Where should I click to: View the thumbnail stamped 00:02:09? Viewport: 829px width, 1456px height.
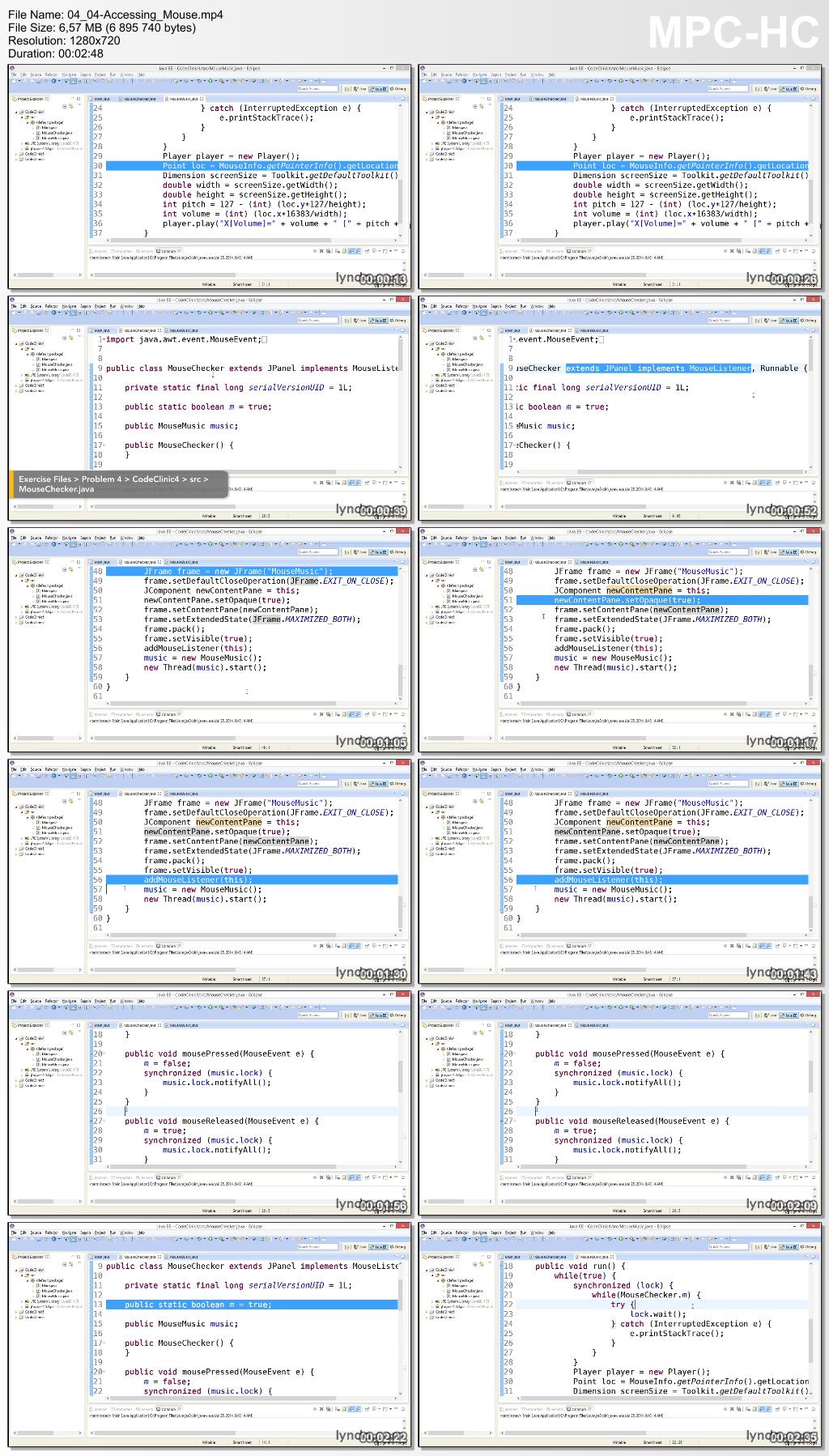(620, 1103)
